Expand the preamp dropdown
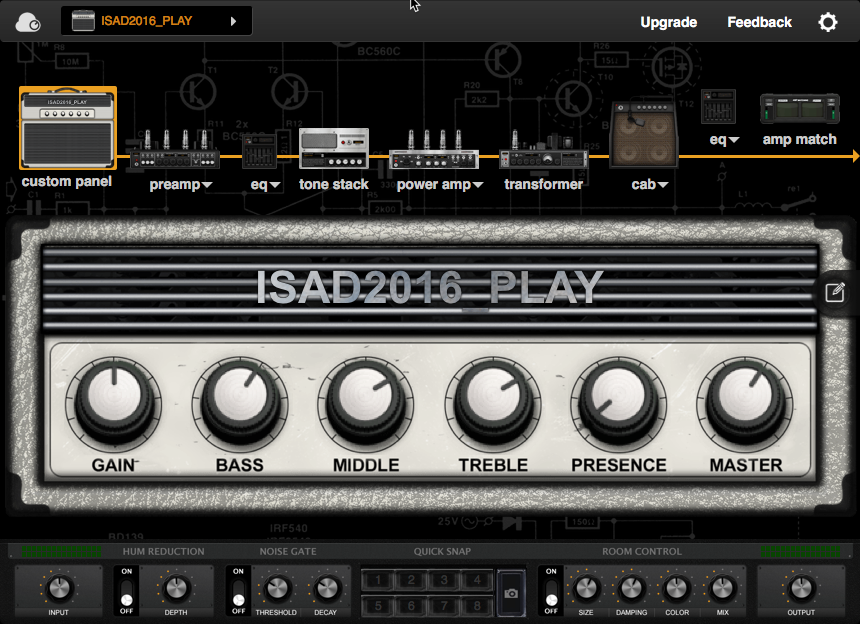 (x=181, y=185)
